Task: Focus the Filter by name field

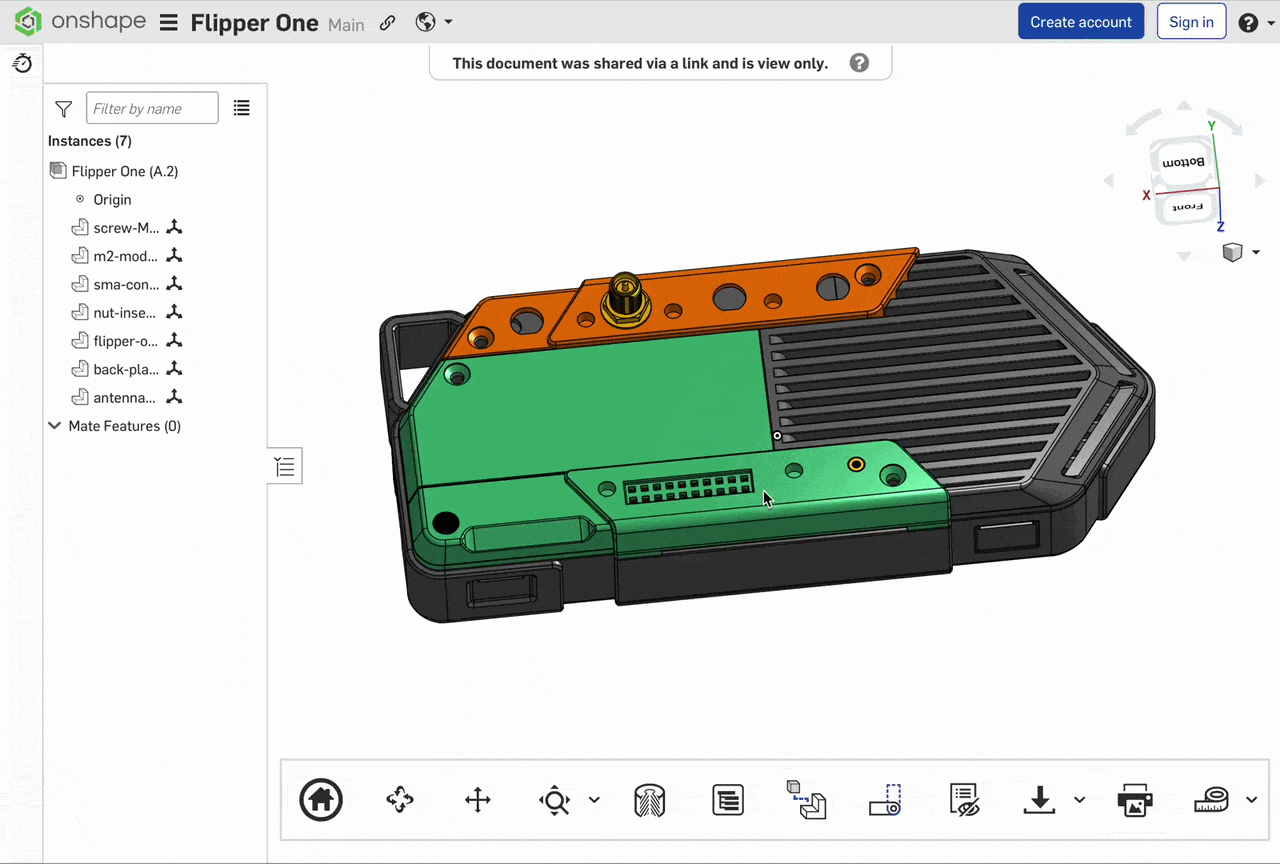Action: point(152,108)
